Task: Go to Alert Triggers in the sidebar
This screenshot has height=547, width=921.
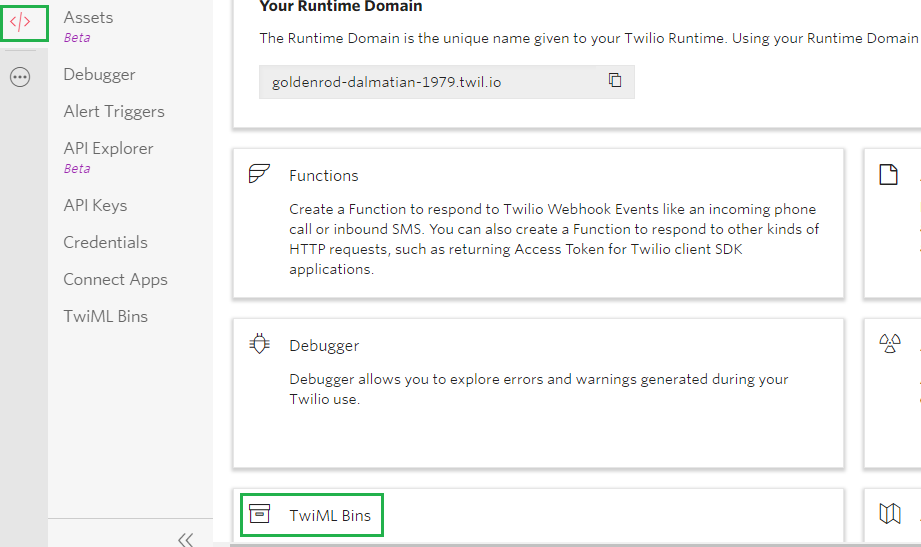Action: 114,111
